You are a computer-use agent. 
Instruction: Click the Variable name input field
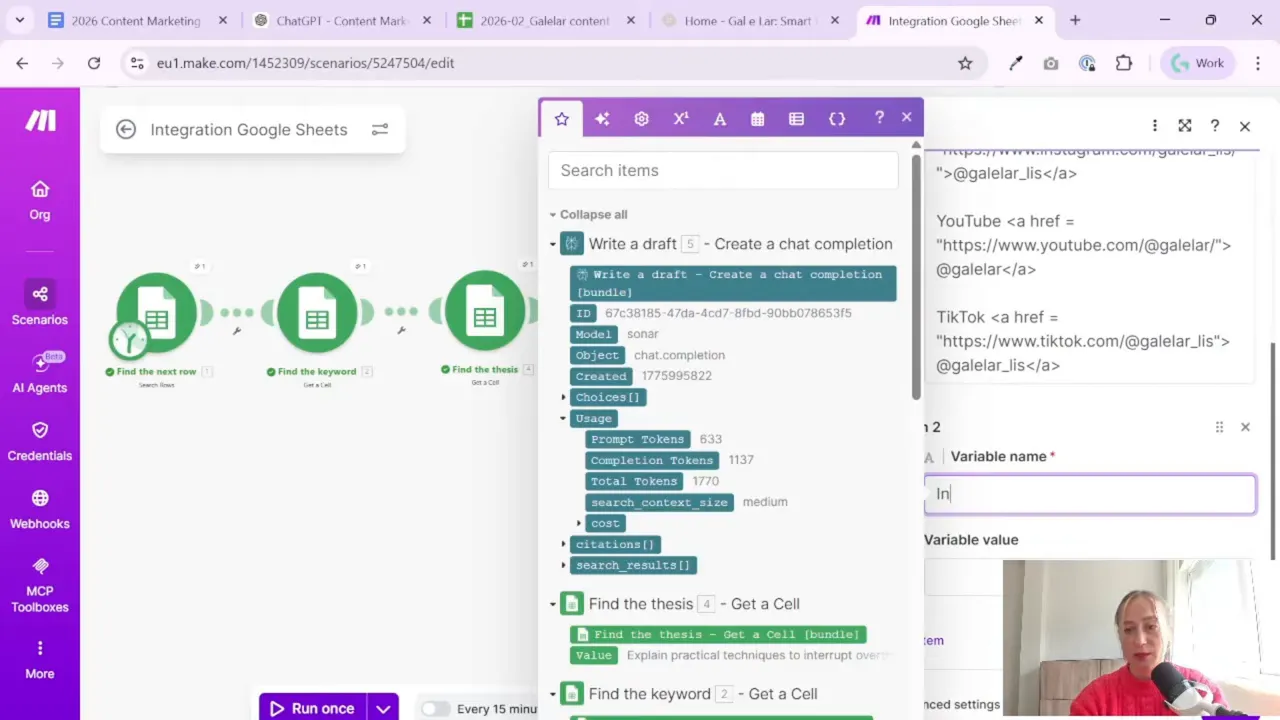coord(1090,494)
